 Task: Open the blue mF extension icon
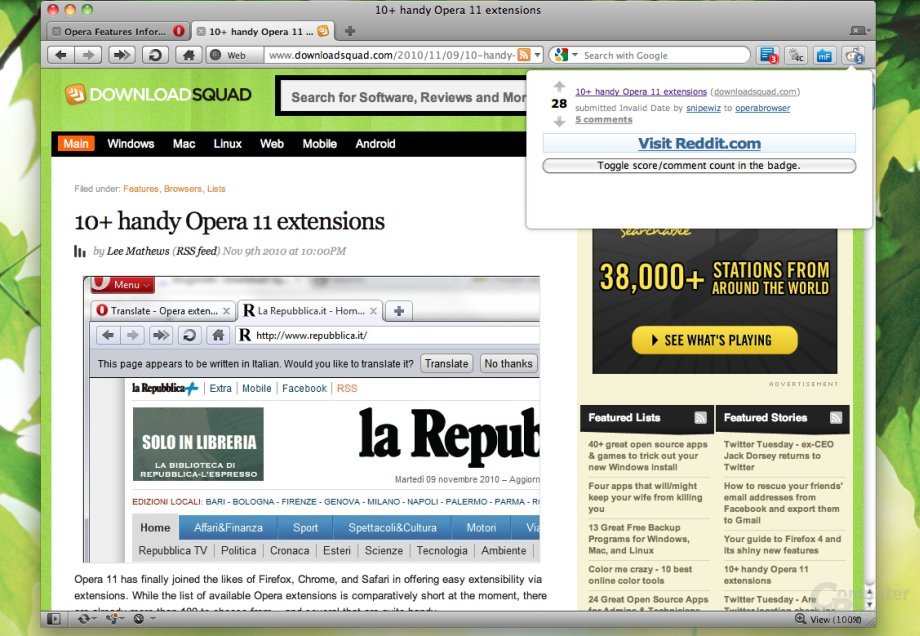point(824,55)
